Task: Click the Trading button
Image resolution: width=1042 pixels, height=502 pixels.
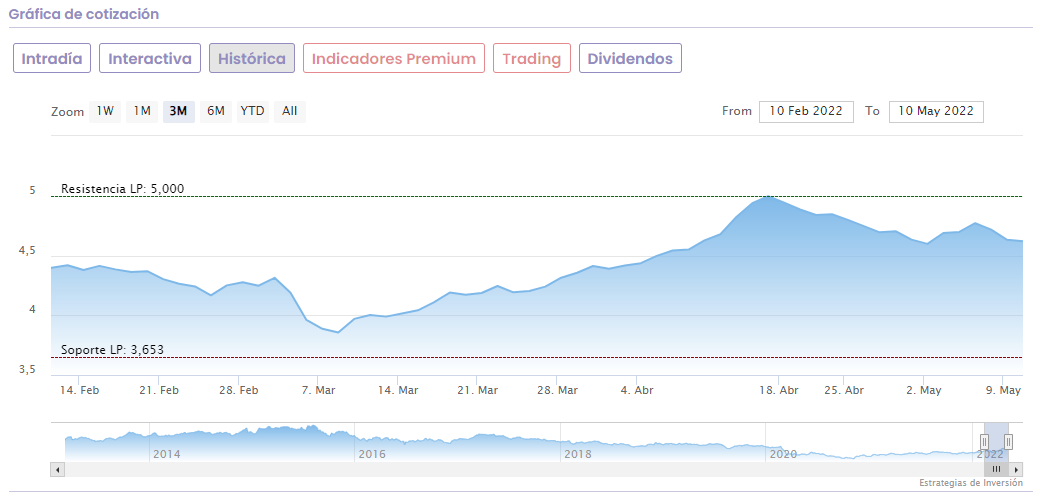Action: point(532,59)
